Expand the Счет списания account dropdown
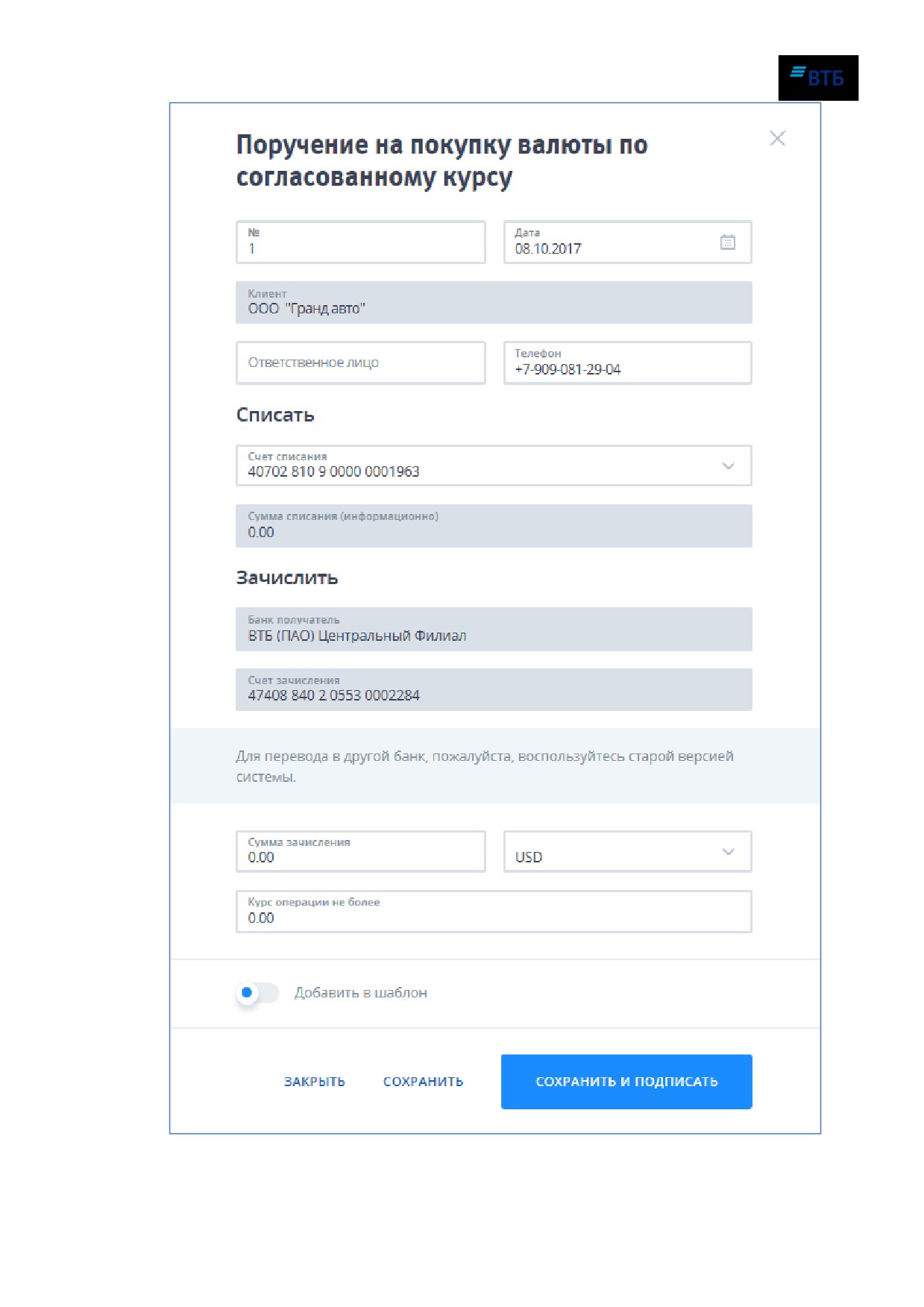Screen dimensions: 924x1307 click(x=494, y=466)
